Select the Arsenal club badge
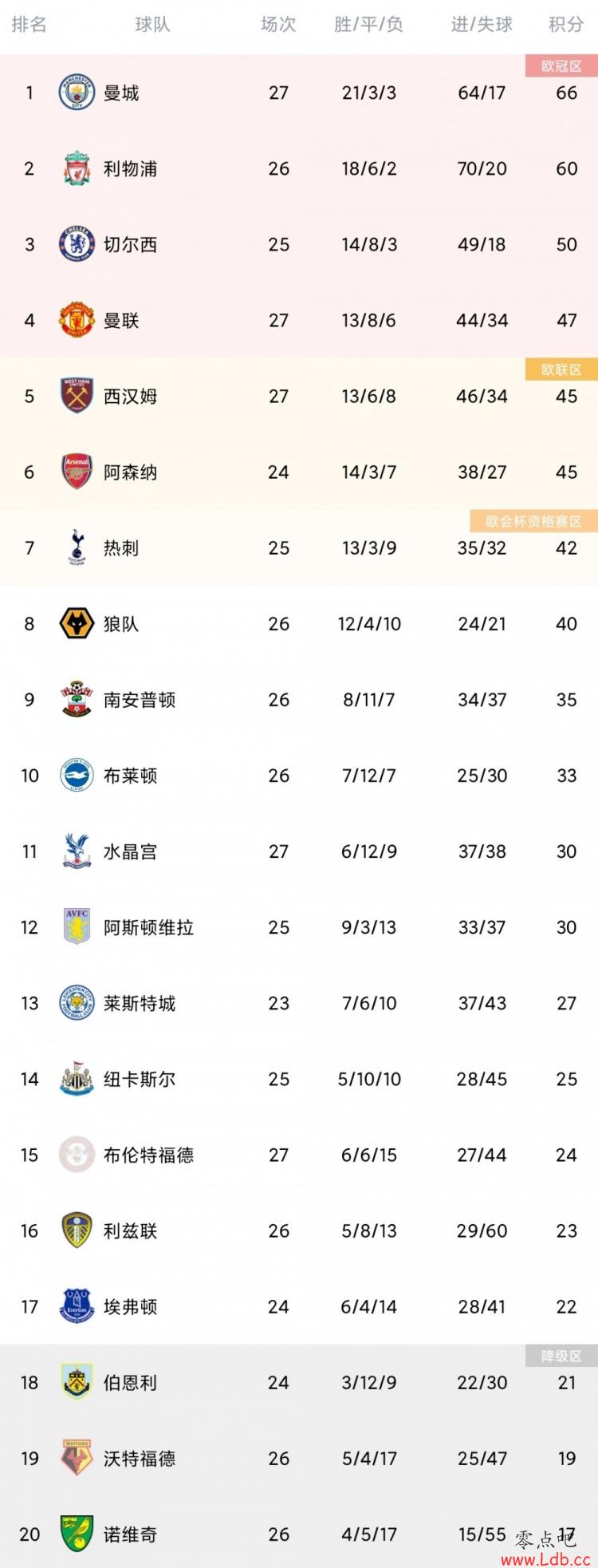This screenshot has width=598, height=1568. pos(77,472)
